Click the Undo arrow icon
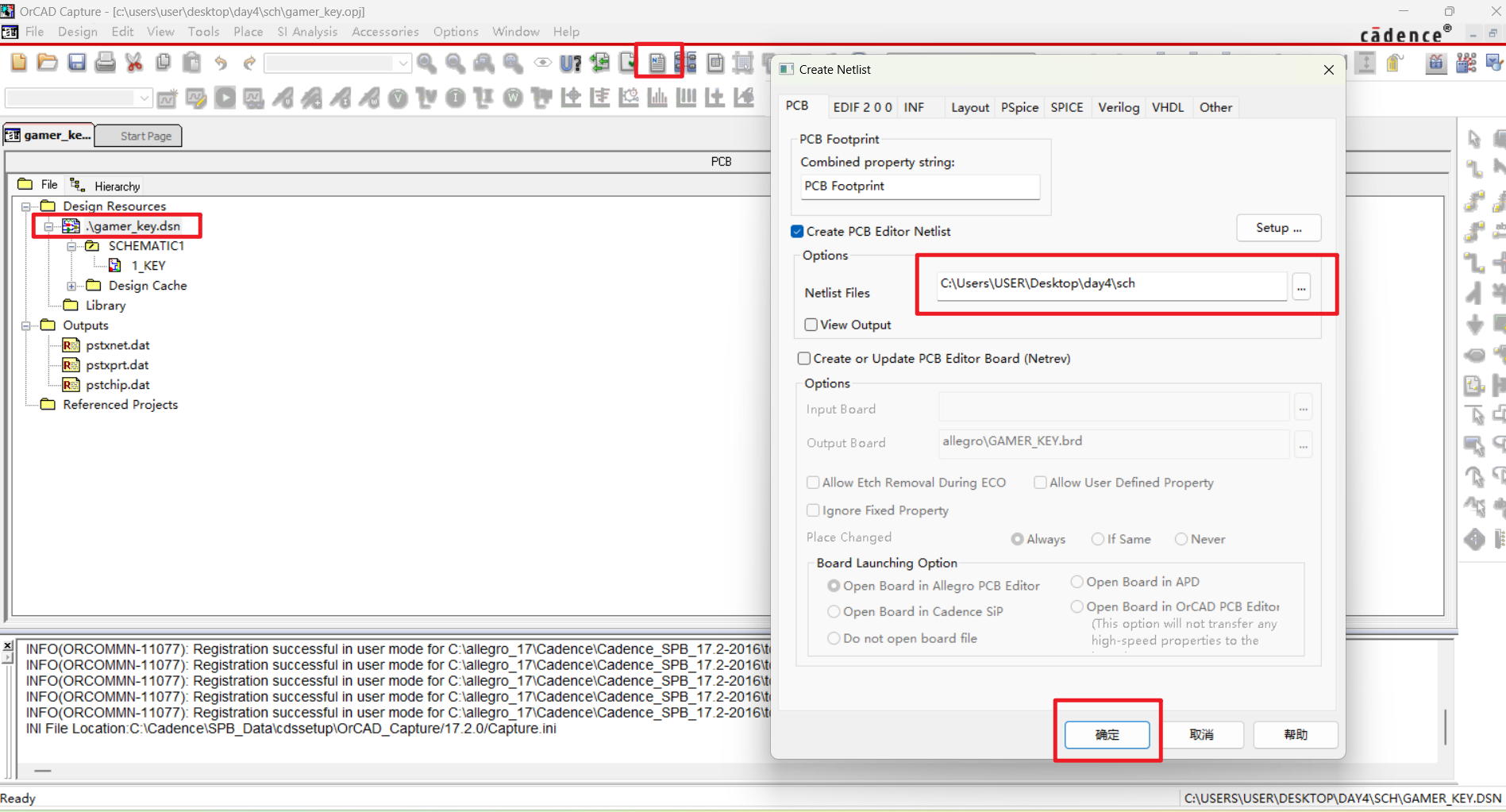Screen dimensions: 1506x812 221,62
